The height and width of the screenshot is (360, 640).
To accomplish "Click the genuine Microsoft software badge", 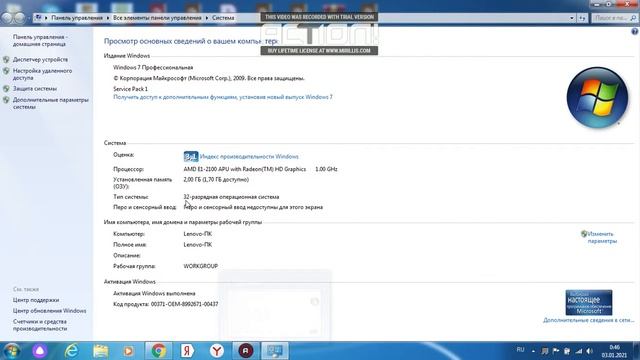I will pos(589,302).
